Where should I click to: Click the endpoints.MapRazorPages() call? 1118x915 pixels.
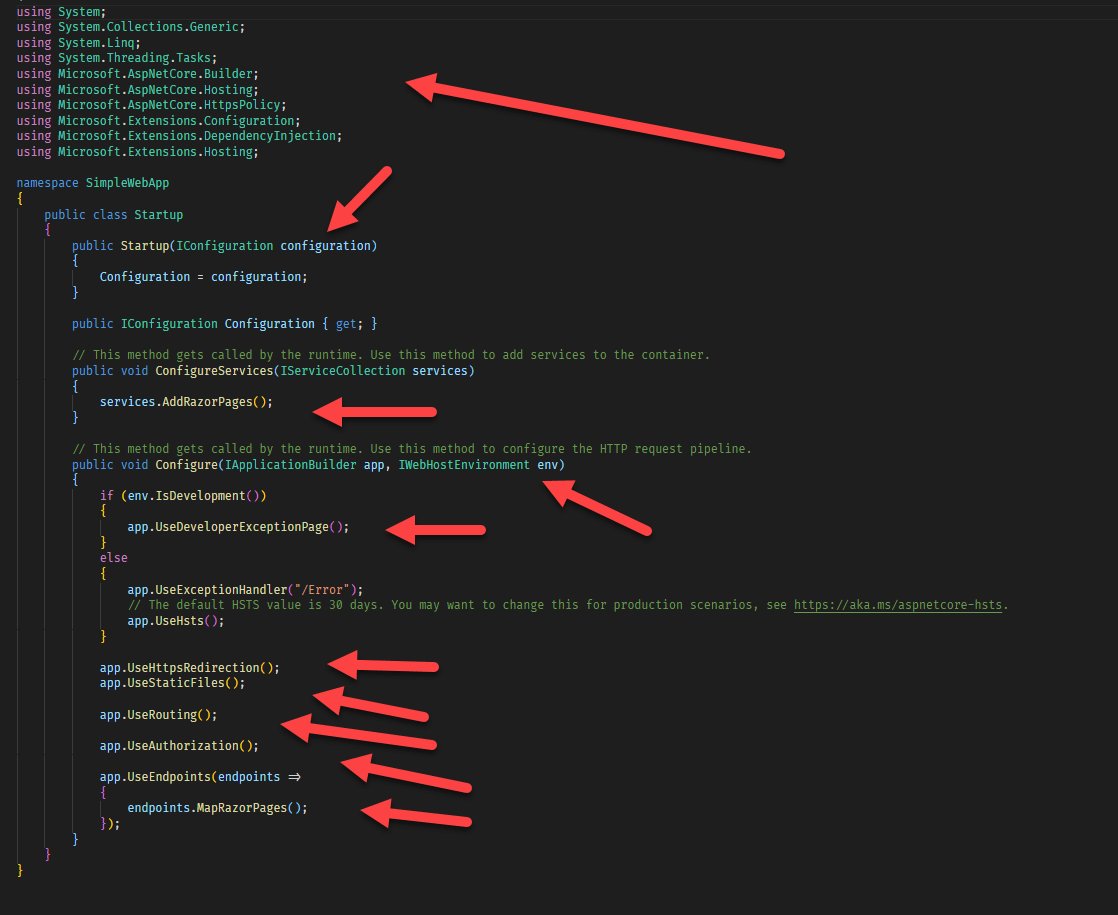[x=217, y=808]
